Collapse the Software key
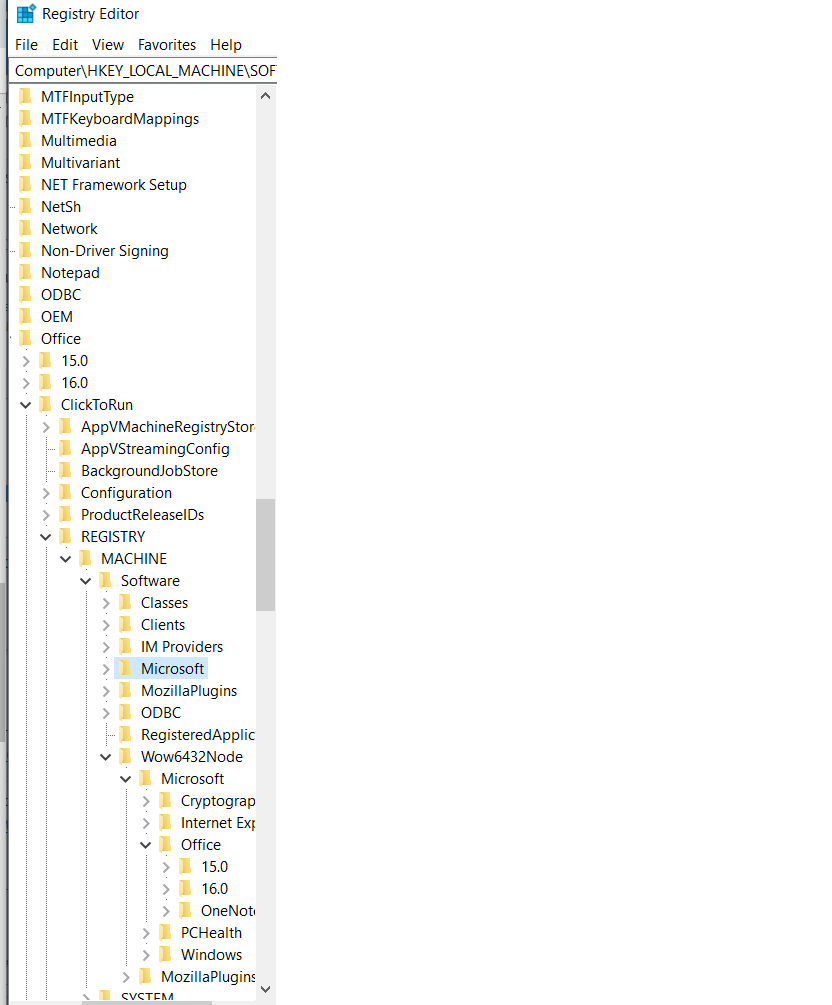This screenshot has height=1005, width=832. (85, 581)
